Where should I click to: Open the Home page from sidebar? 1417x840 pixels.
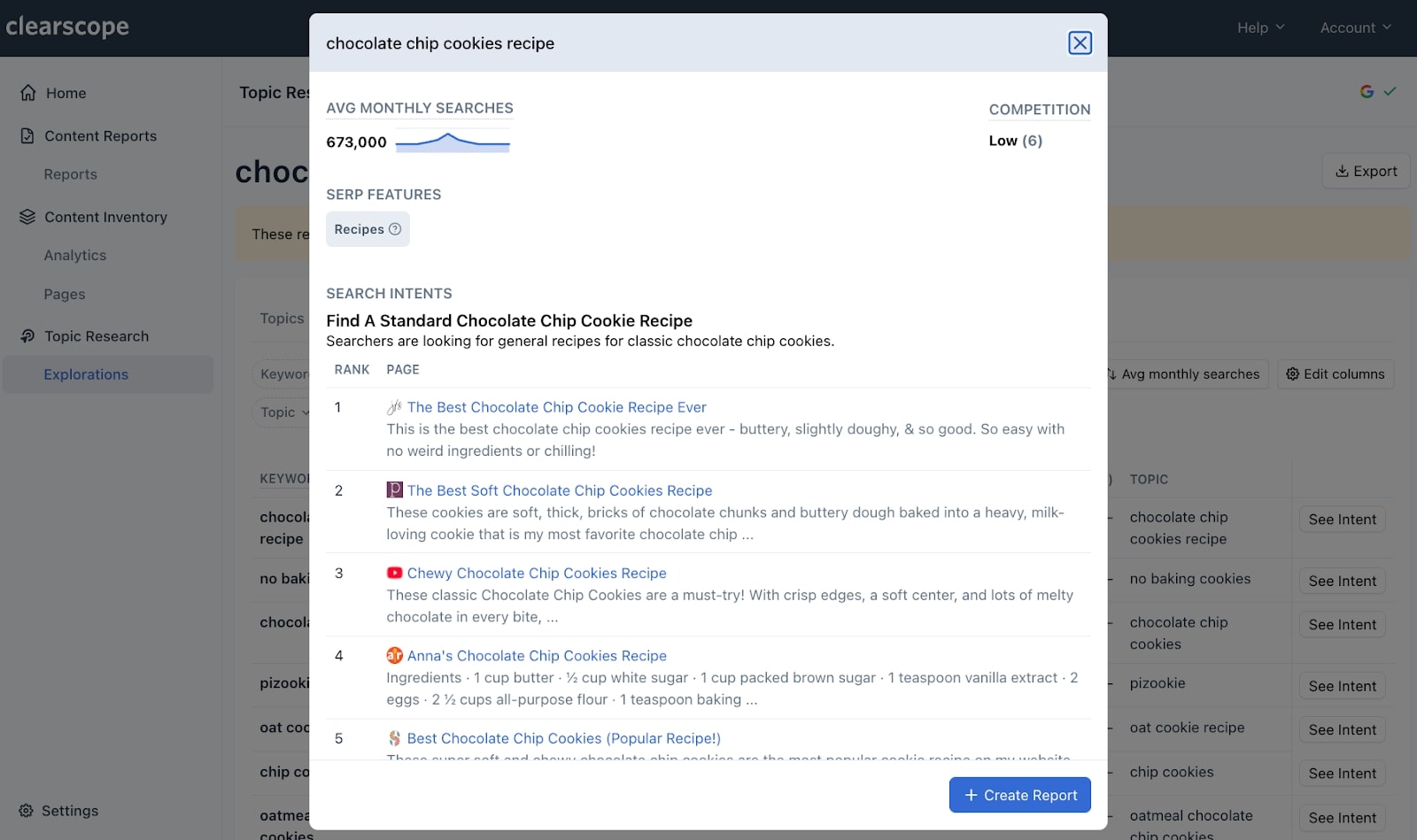click(66, 93)
